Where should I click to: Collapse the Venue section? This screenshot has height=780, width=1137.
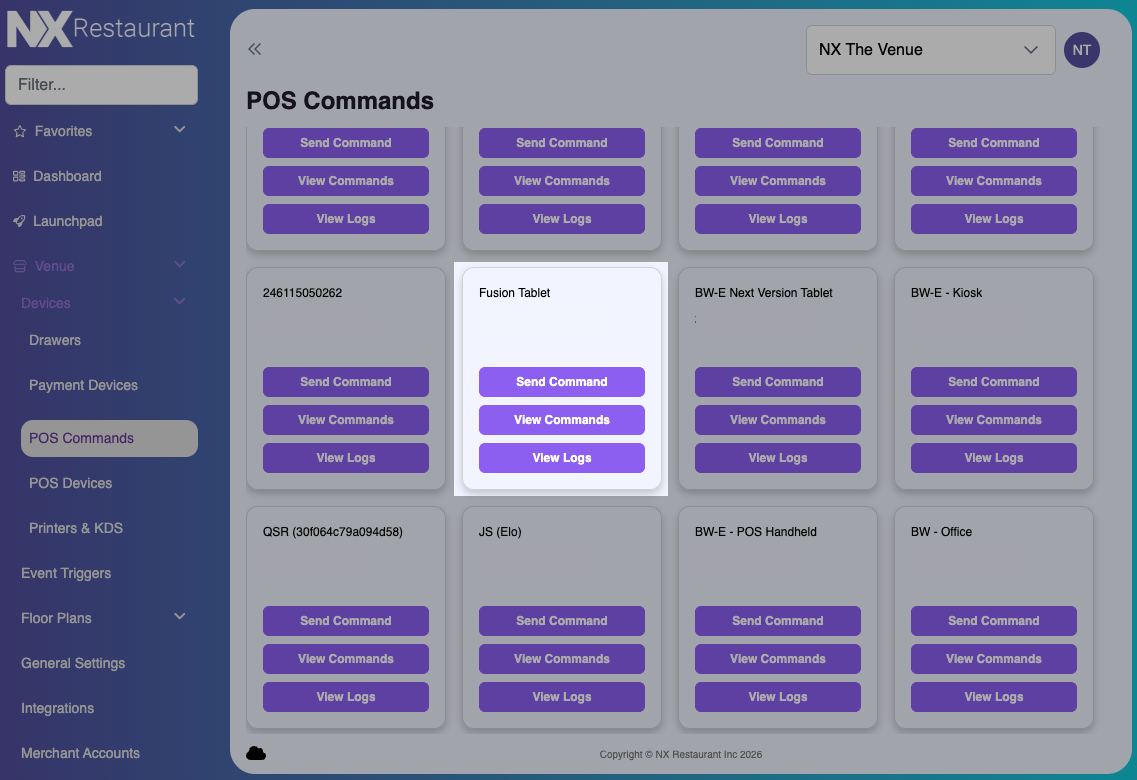[179, 265]
